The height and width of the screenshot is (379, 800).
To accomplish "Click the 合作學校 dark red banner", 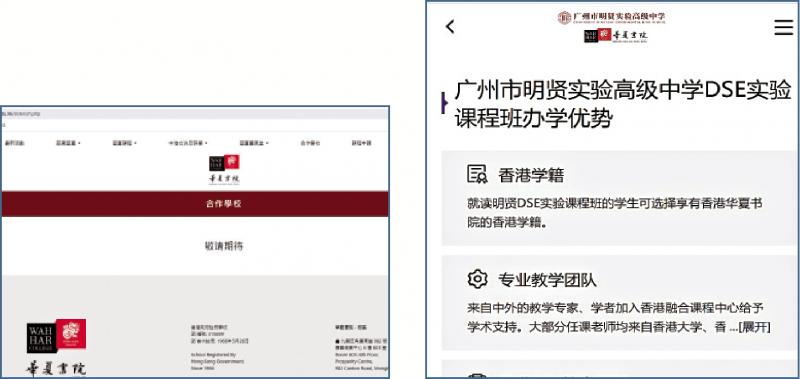I will (x=195, y=204).
